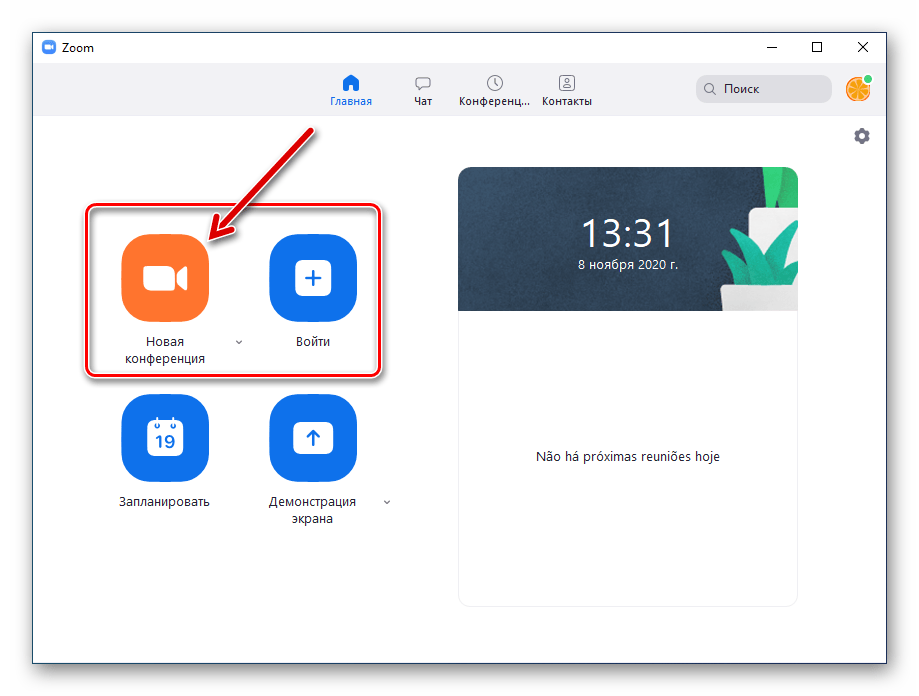Viewport: 919px width, 696px height.
Task: Click the Демонстрация экрана label text
Action: click(312, 510)
